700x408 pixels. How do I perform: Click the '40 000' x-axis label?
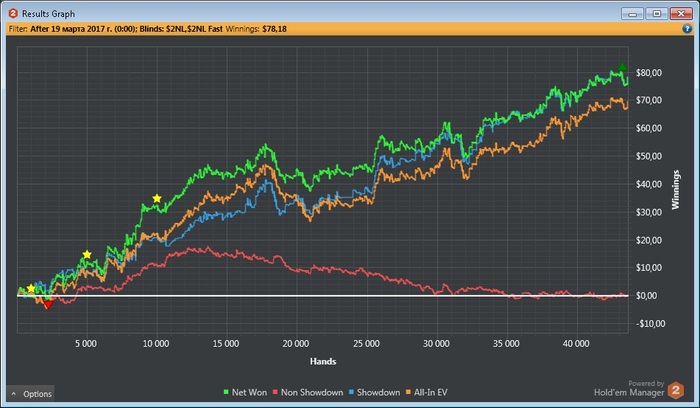pyautogui.click(x=576, y=344)
